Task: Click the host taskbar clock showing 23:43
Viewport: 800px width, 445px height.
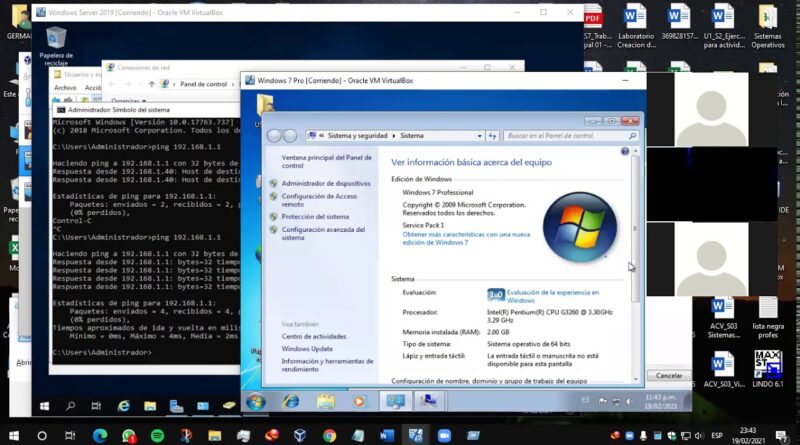Action: (x=747, y=436)
